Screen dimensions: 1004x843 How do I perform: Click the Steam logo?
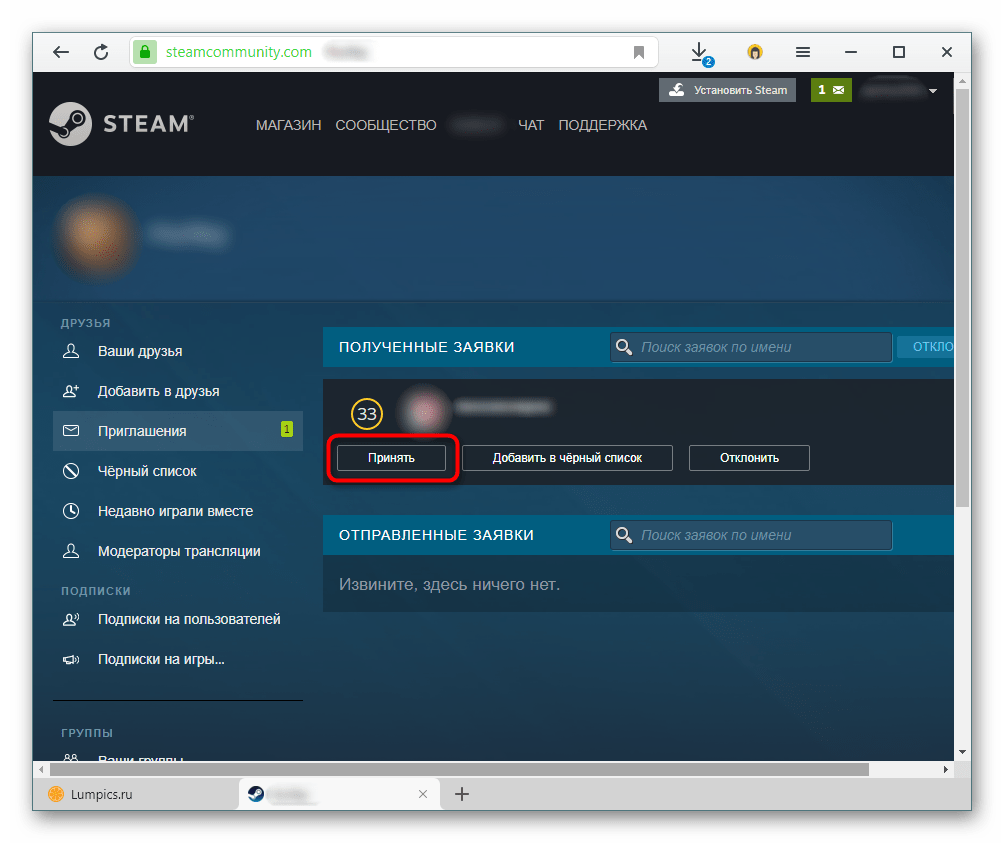122,124
